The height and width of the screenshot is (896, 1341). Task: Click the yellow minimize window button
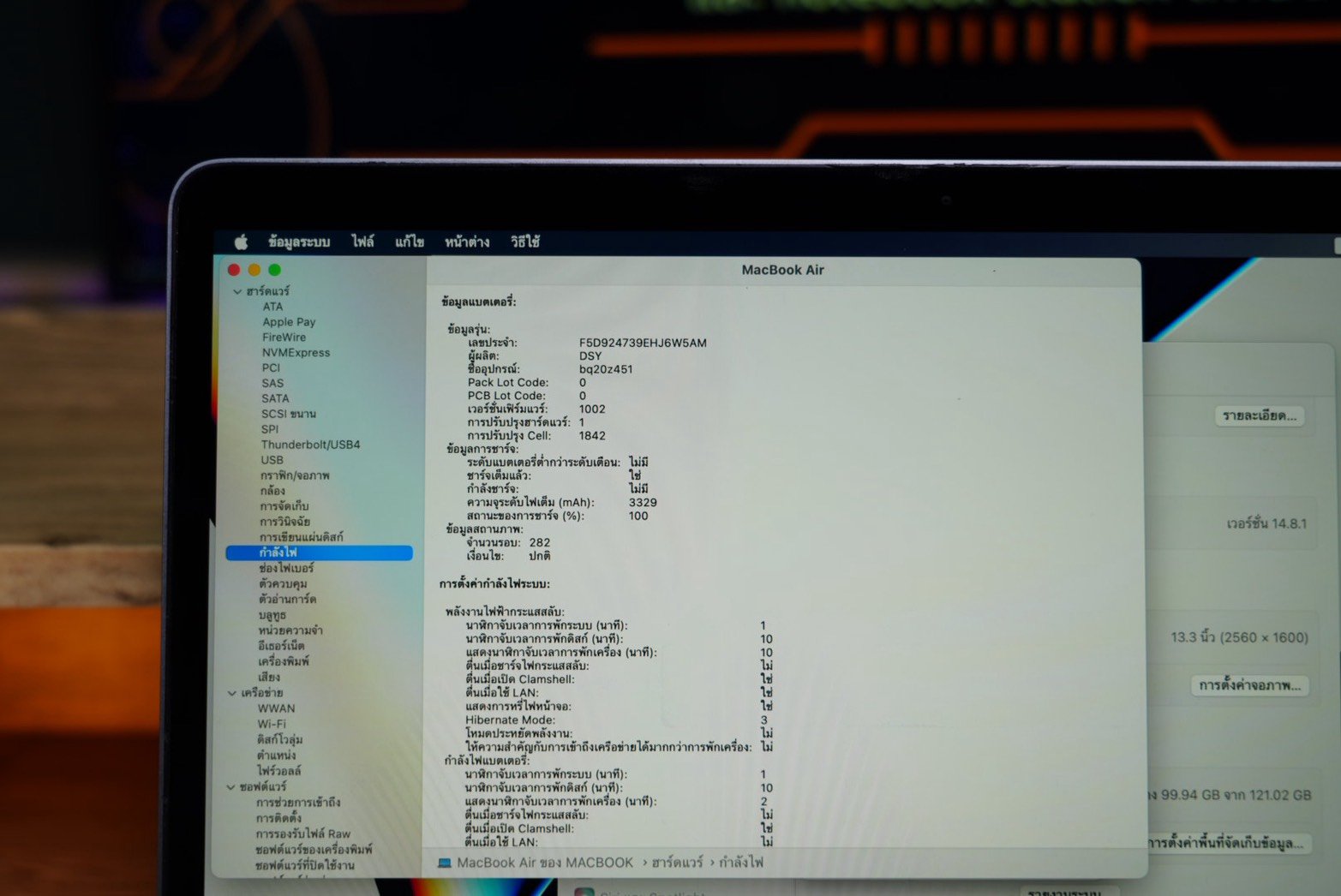click(x=254, y=270)
